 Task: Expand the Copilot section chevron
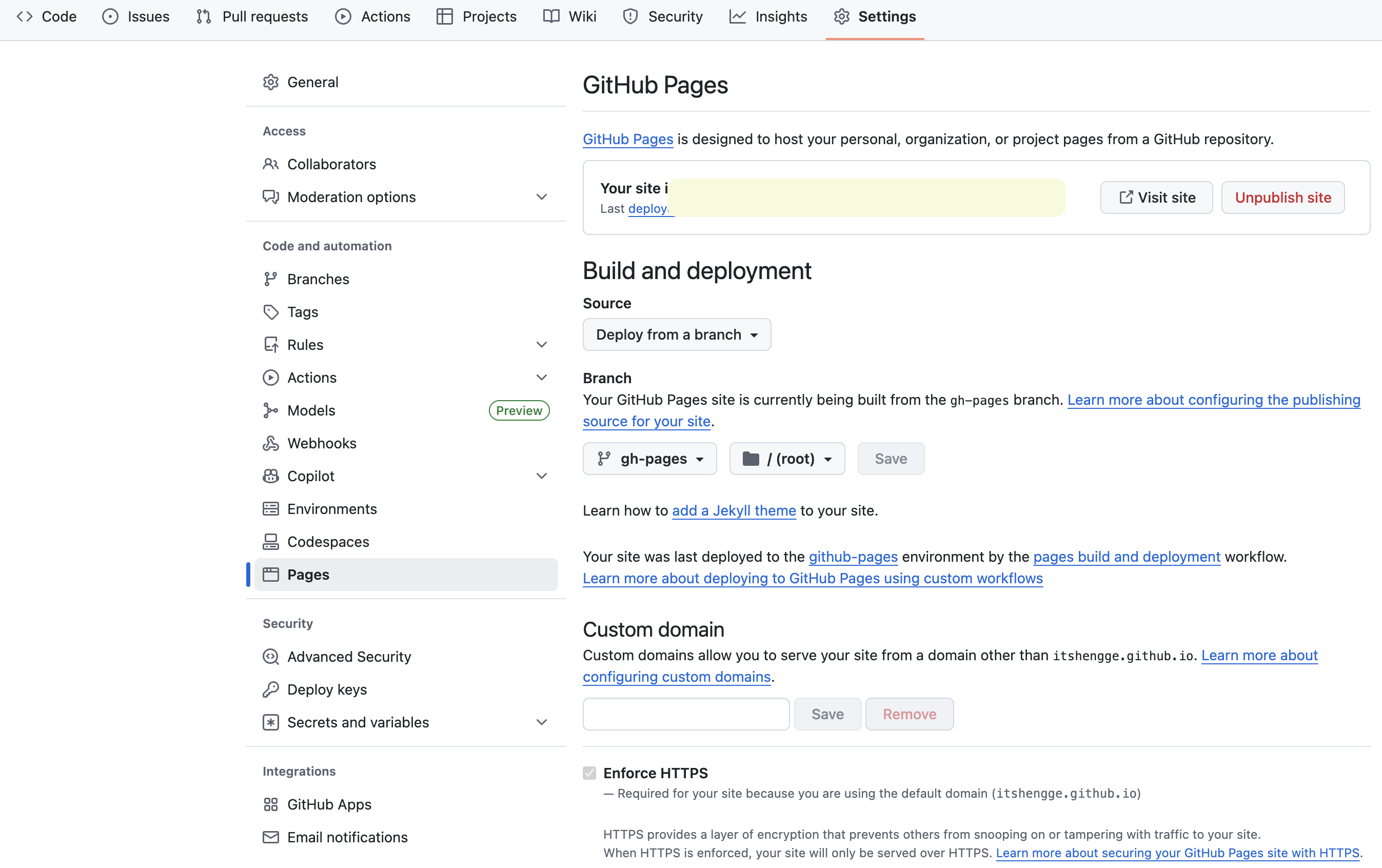tap(541, 476)
